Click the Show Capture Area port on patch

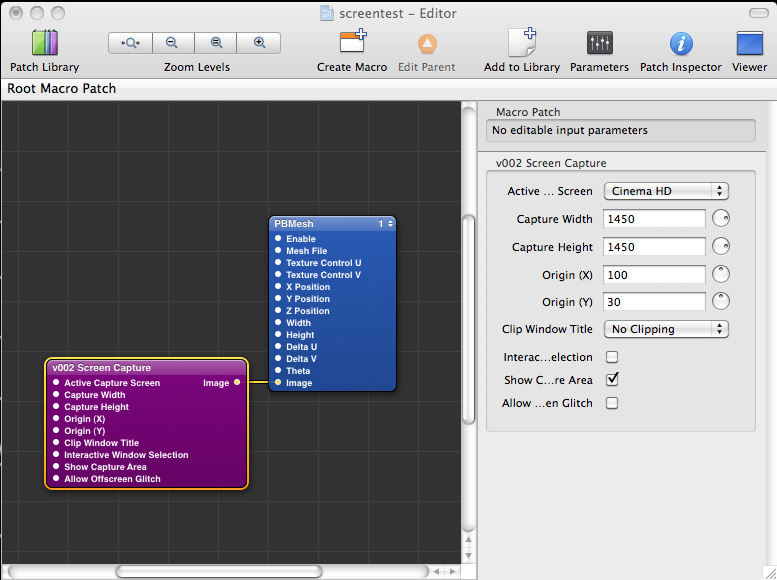56,466
